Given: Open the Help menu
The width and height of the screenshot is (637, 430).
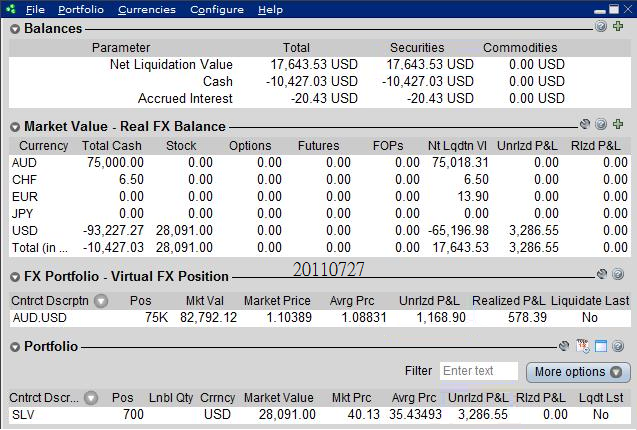Looking at the screenshot, I should coord(270,9).
